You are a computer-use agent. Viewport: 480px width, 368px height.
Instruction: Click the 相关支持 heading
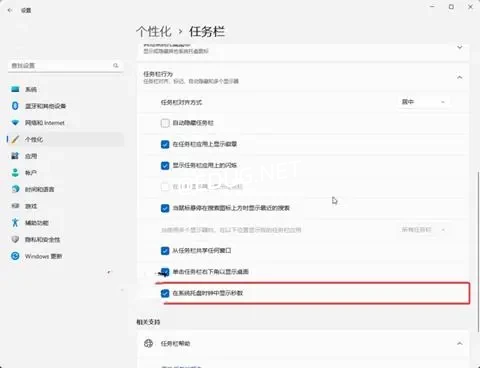[x=148, y=322]
